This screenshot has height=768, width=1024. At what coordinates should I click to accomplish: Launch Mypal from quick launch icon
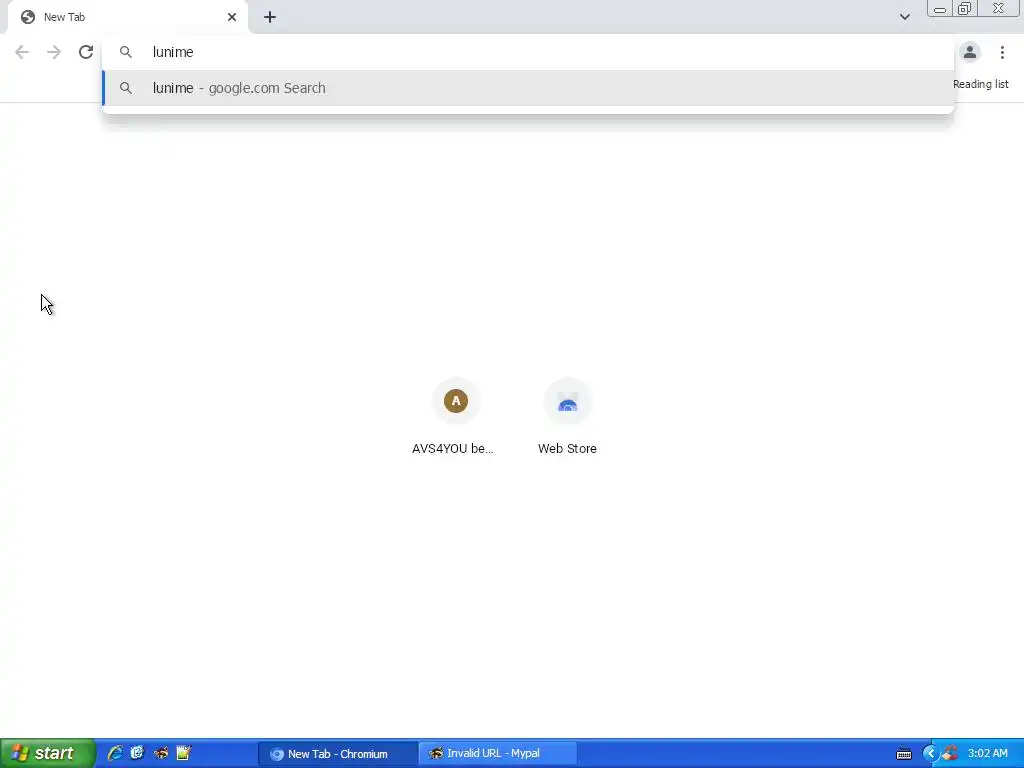[161, 753]
